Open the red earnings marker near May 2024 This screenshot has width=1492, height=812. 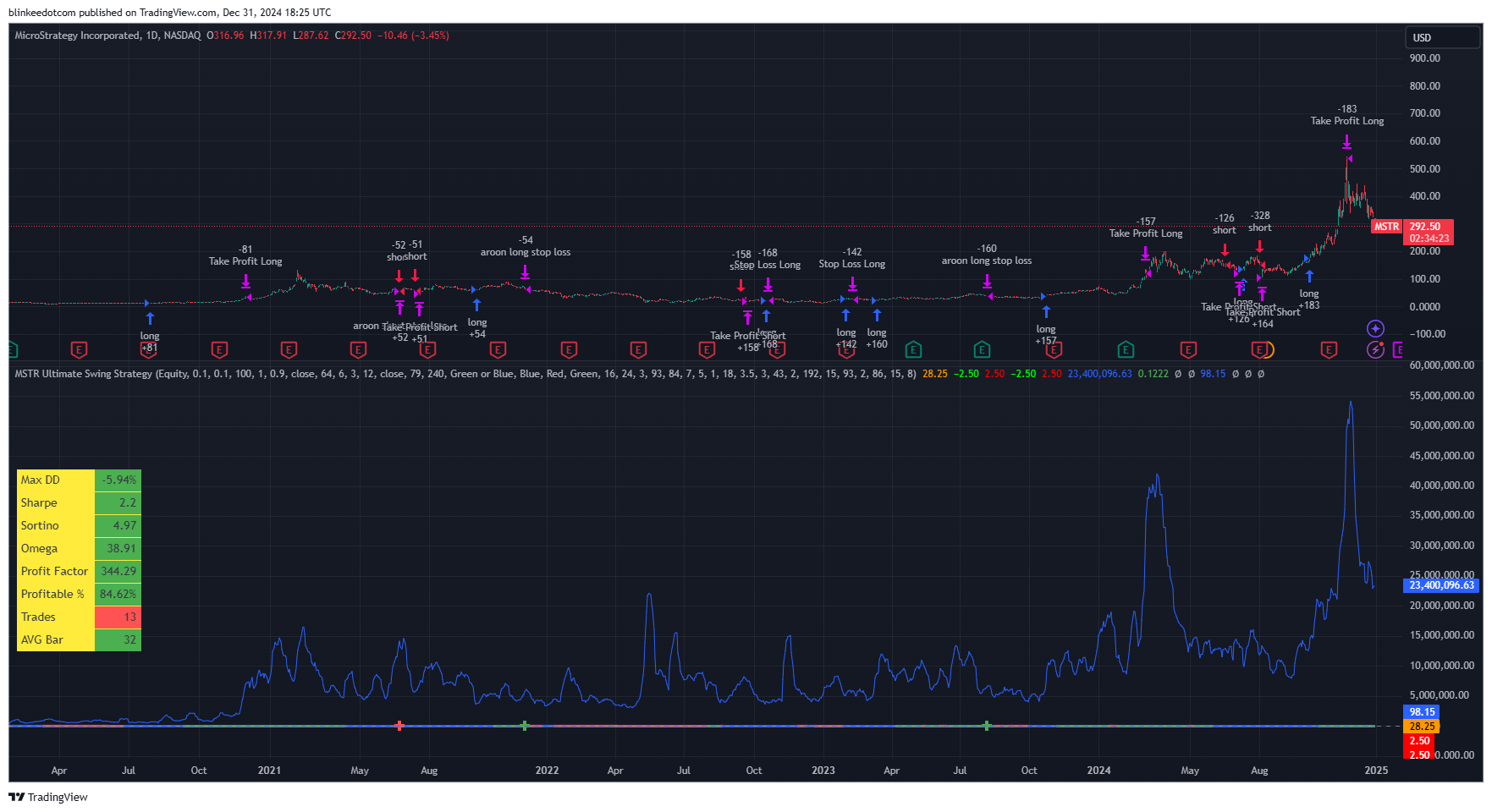[x=1188, y=349]
